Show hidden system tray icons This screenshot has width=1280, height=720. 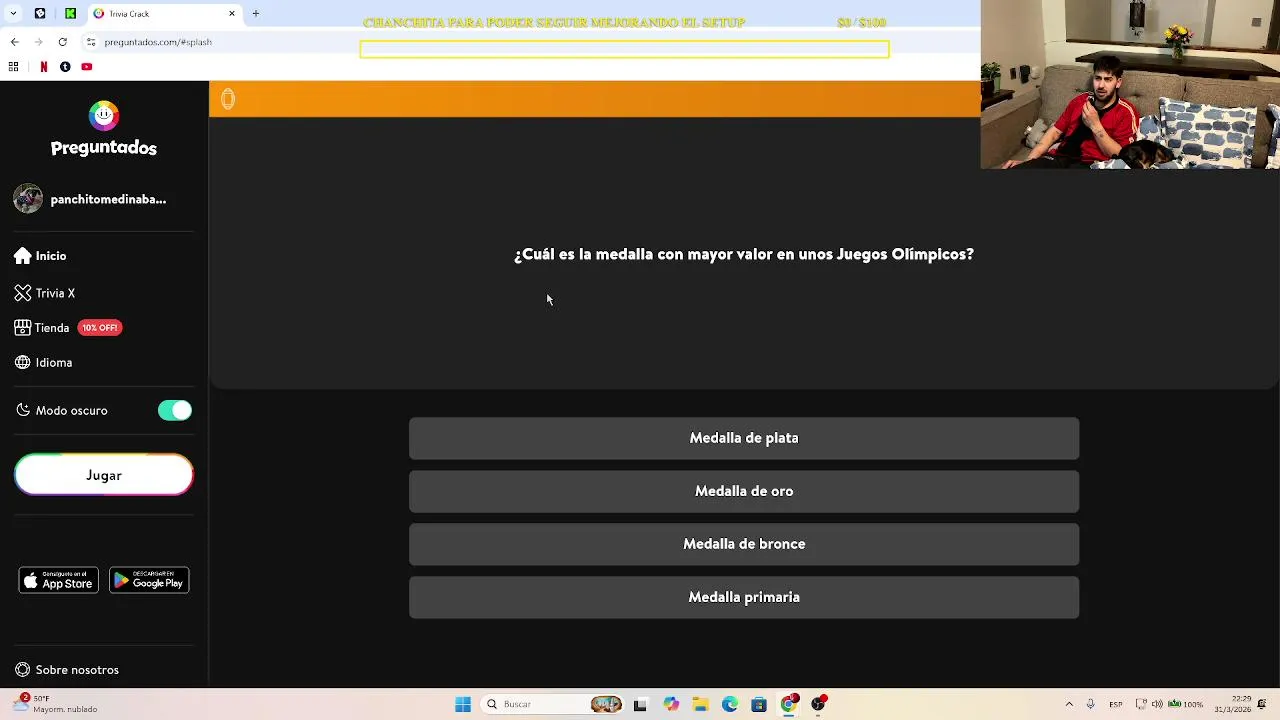[x=1069, y=704]
